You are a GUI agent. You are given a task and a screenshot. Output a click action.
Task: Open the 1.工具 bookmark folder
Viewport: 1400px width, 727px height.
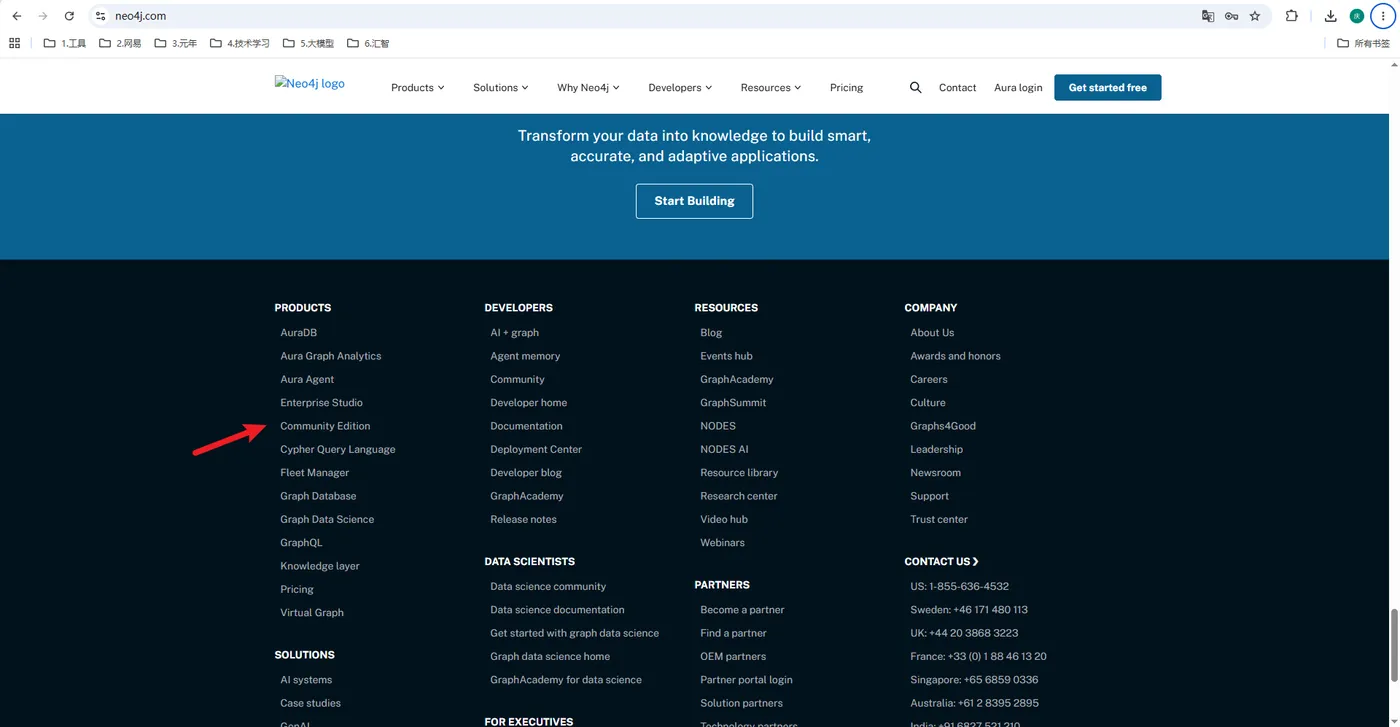[65, 43]
